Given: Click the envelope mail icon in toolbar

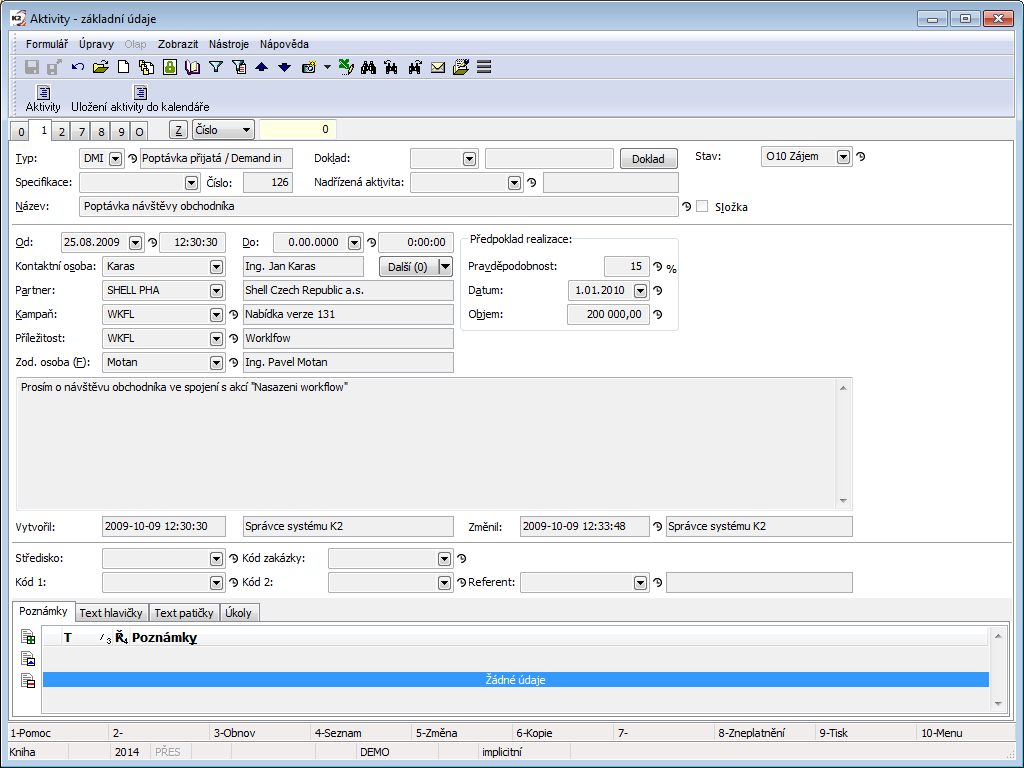Looking at the screenshot, I should coord(438,67).
